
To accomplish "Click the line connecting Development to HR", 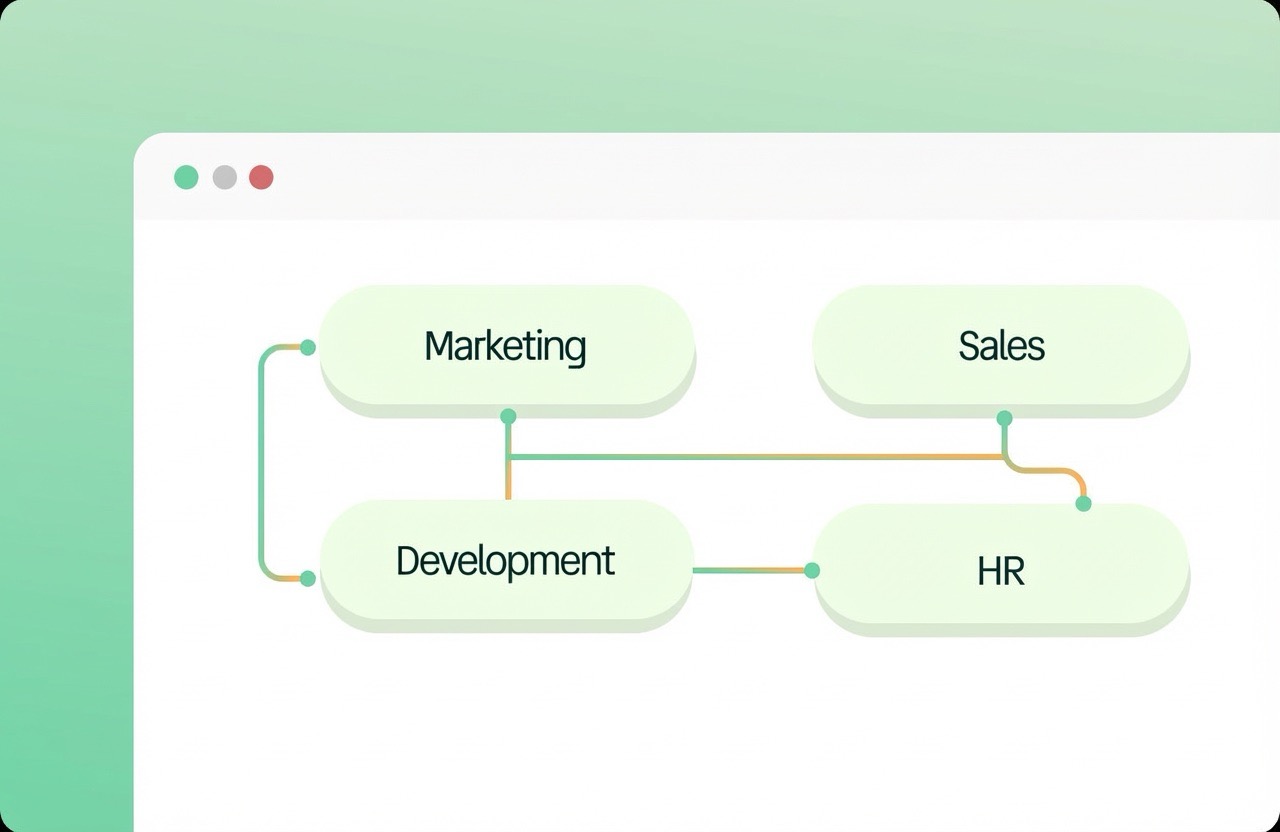I will point(750,570).
